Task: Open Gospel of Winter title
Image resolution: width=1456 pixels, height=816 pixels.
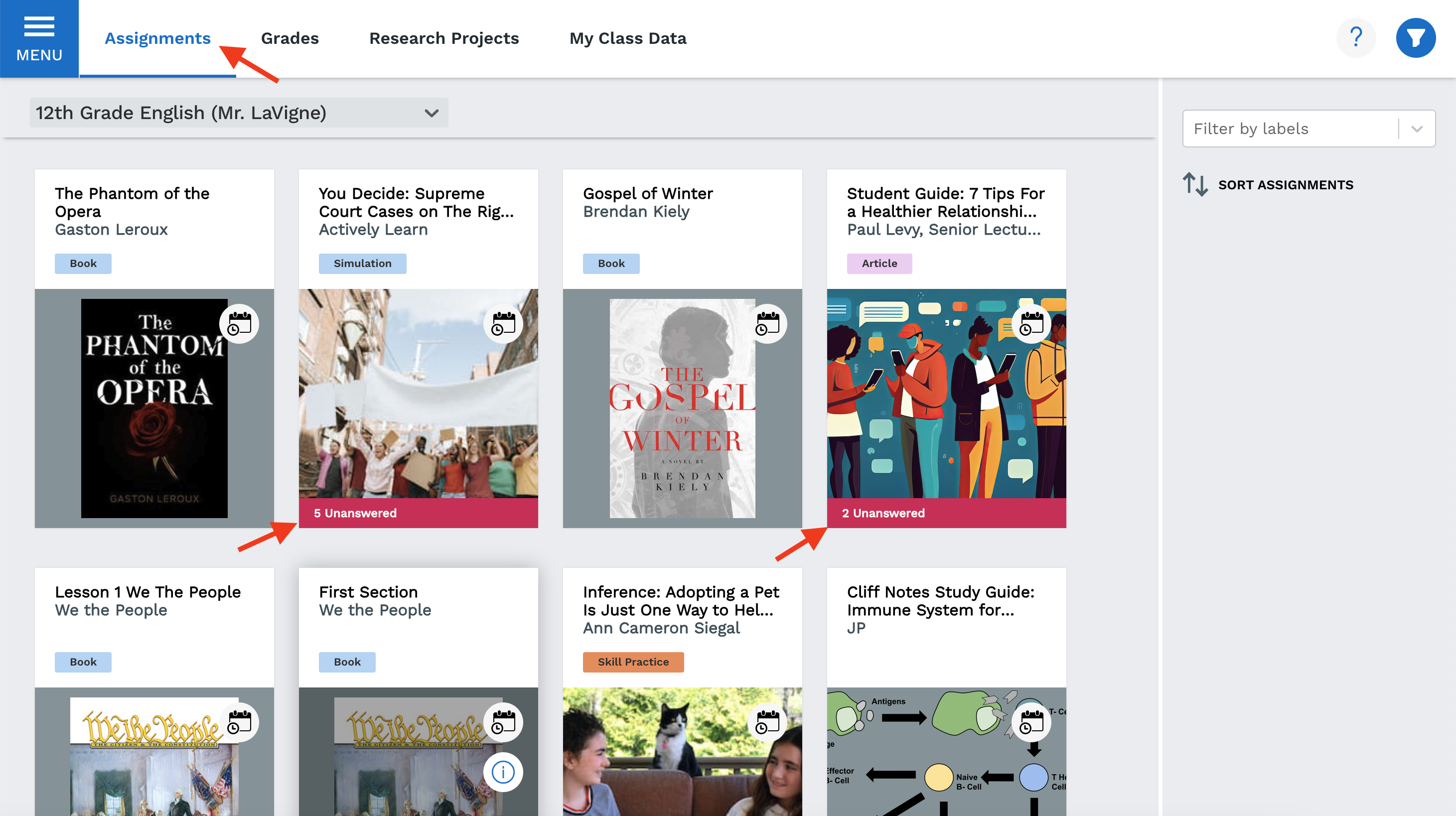Action: coord(648,193)
